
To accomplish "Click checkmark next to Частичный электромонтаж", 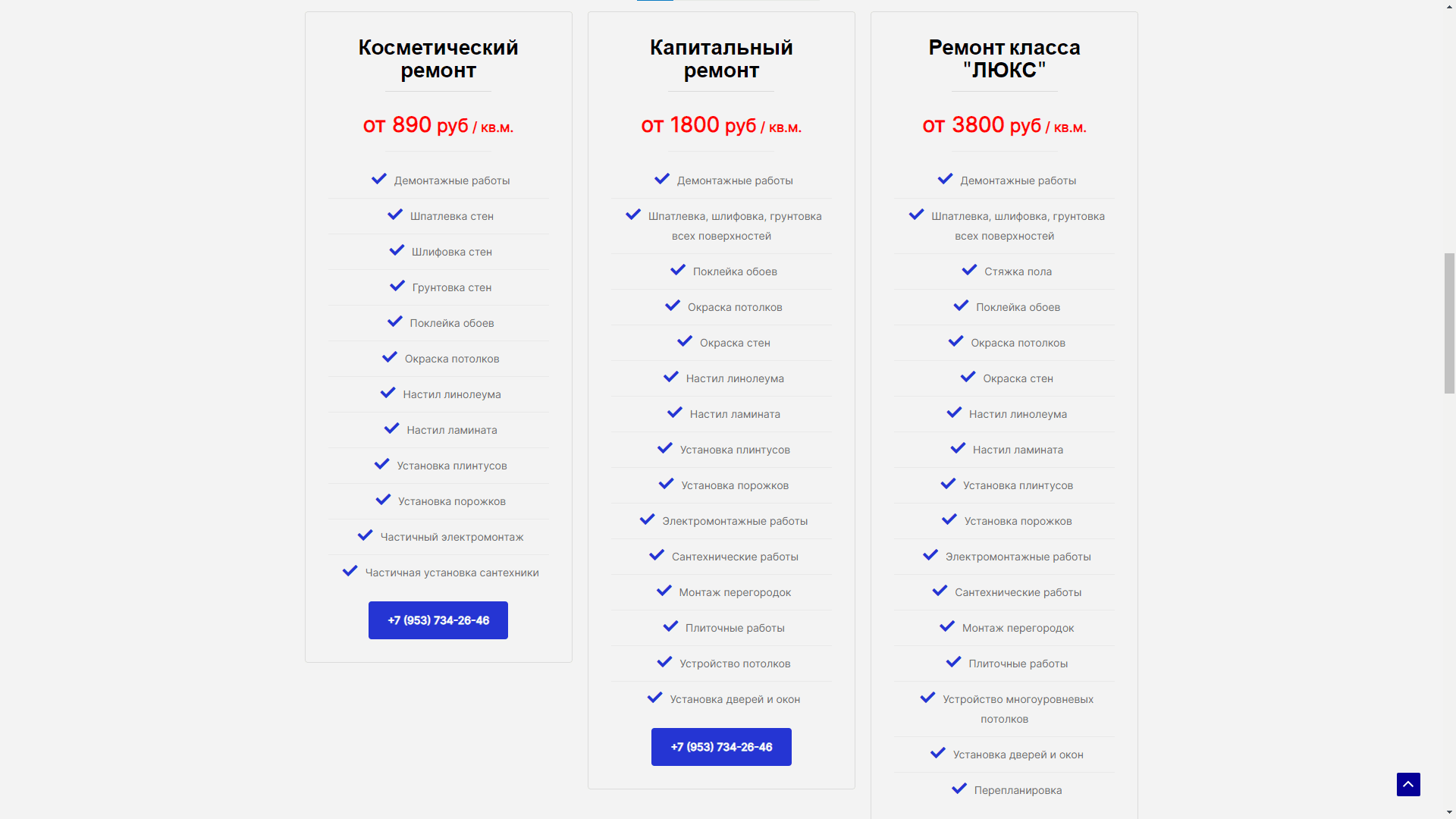I will pyautogui.click(x=366, y=535).
